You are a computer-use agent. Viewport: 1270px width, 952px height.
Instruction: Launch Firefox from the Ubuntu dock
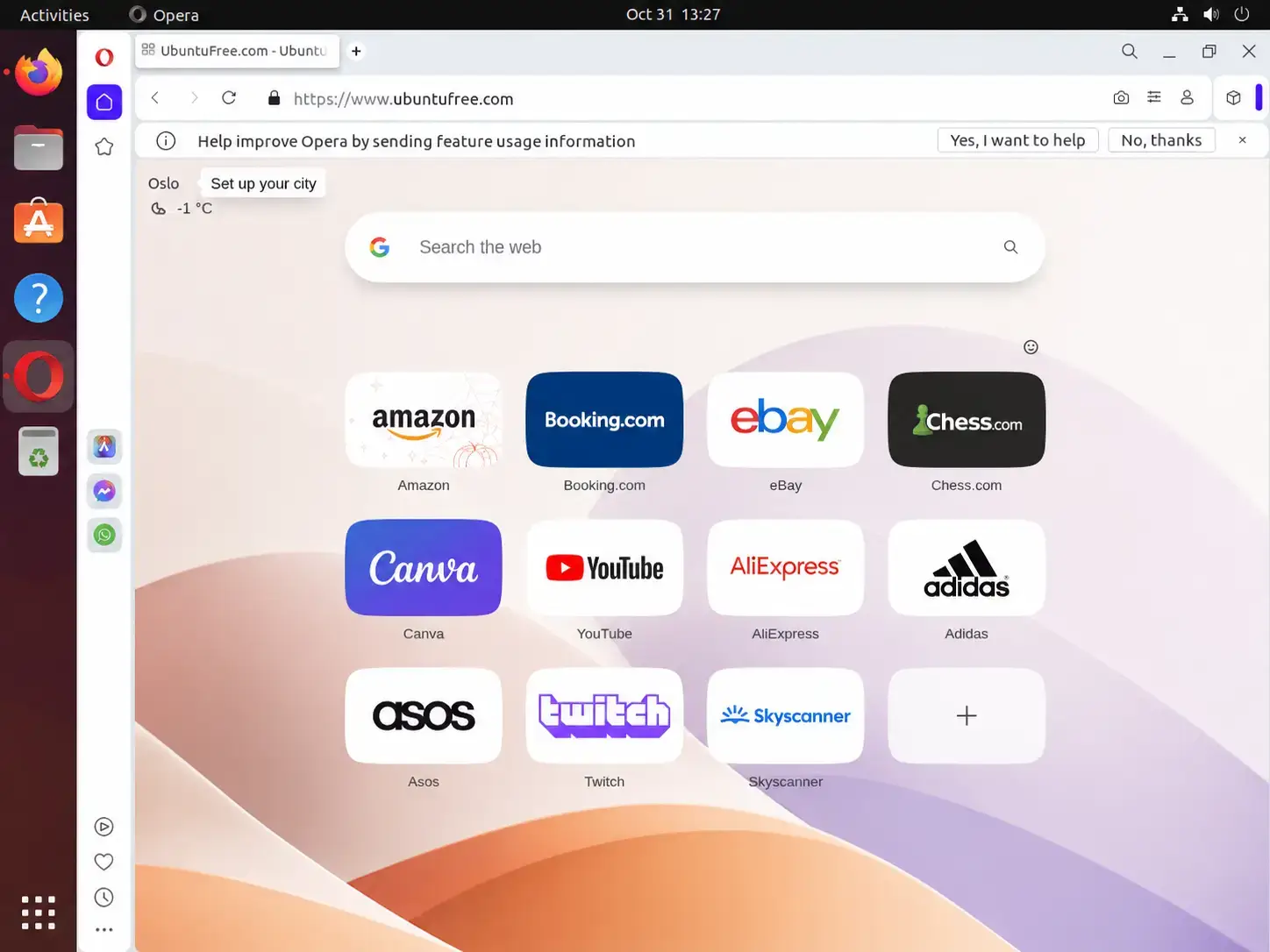39,73
